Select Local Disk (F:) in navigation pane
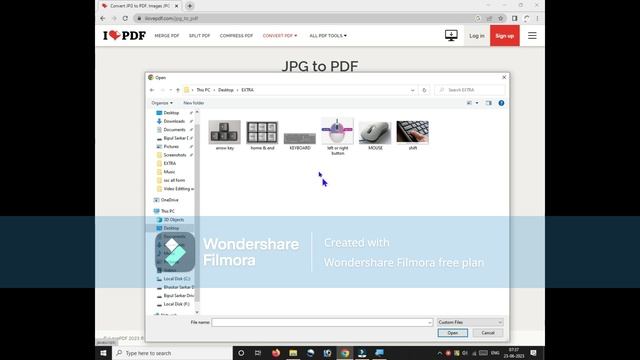This screenshot has height=360, width=640. [x=176, y=304]
